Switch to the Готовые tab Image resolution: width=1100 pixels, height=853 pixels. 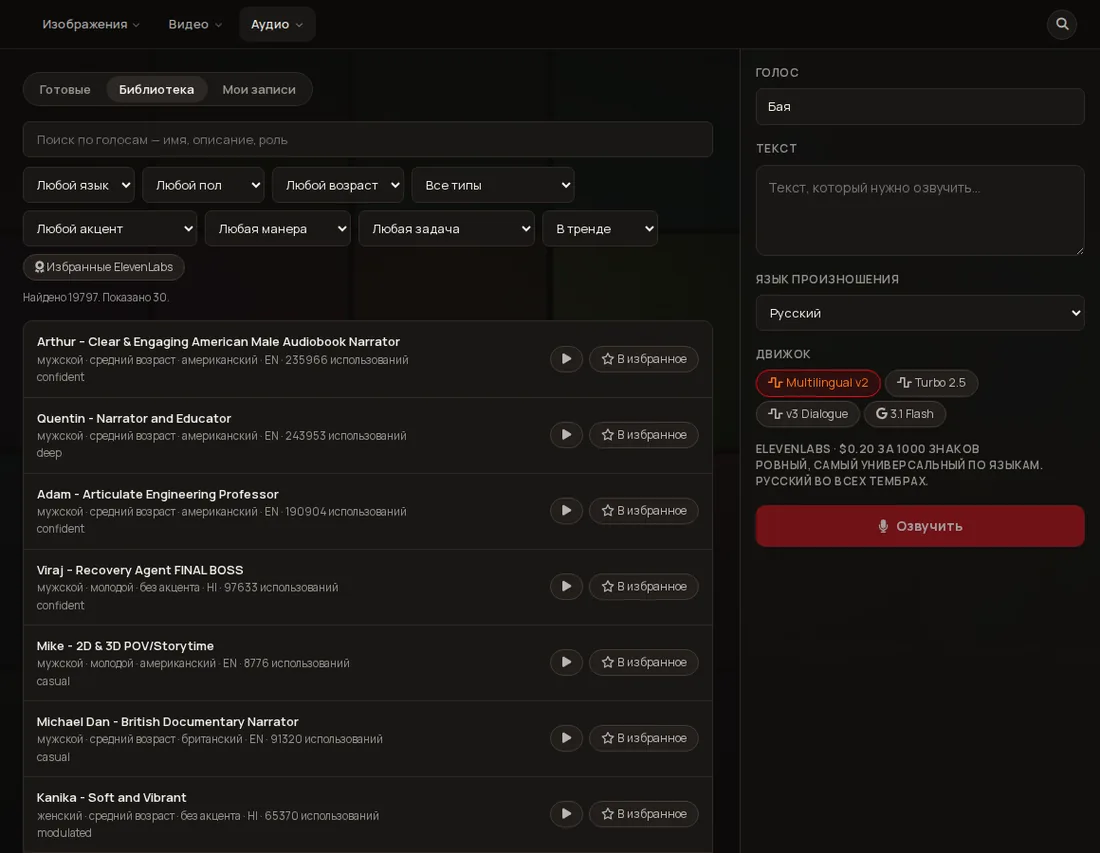(65, 90)
